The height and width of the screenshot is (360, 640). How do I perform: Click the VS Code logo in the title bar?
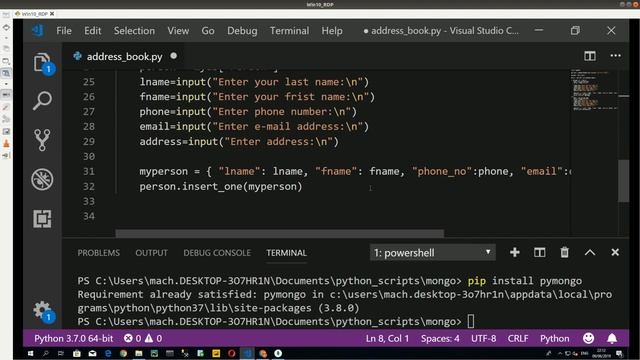[38, 30]
